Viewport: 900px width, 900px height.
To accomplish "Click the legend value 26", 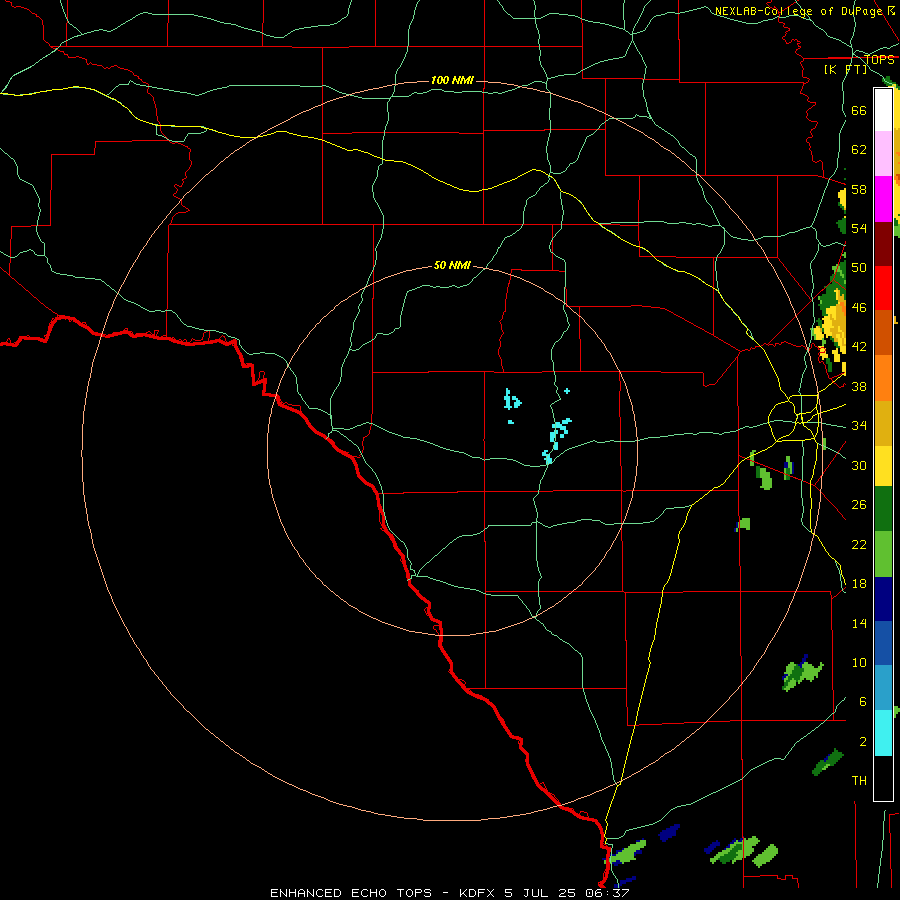I will tap(859, 505).
